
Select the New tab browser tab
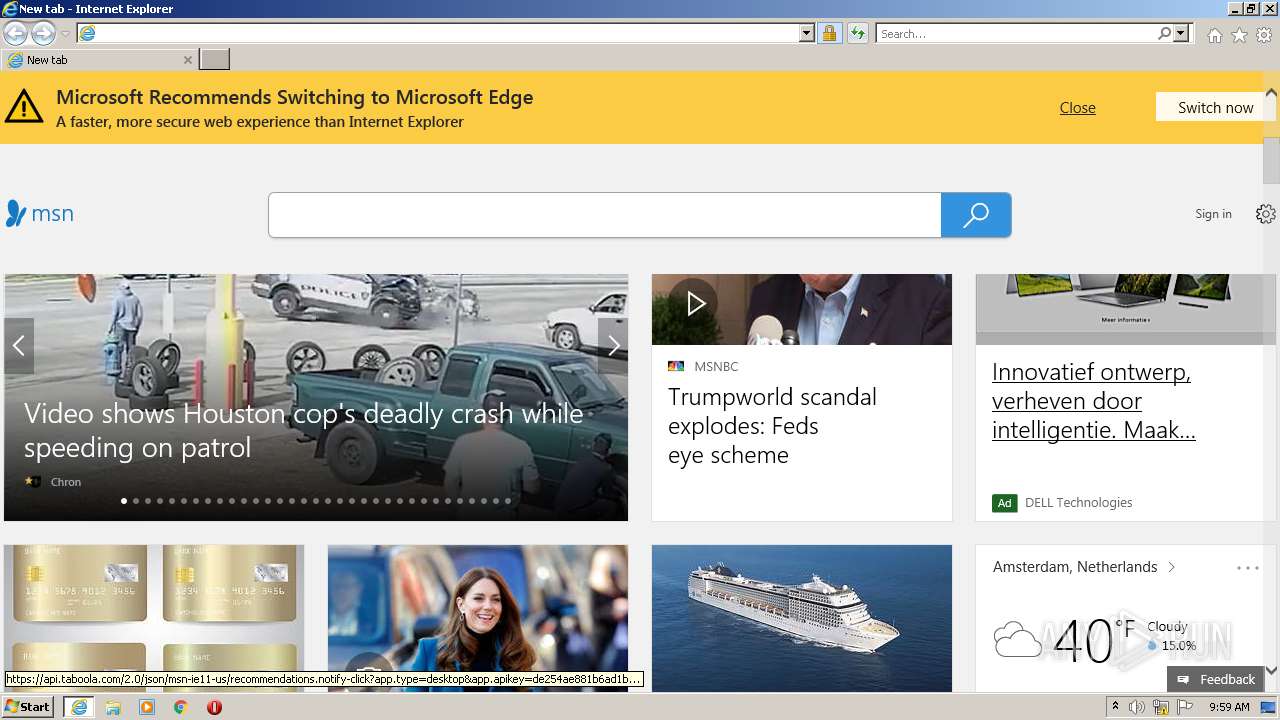pyautogui.click(x=98, y=60)
